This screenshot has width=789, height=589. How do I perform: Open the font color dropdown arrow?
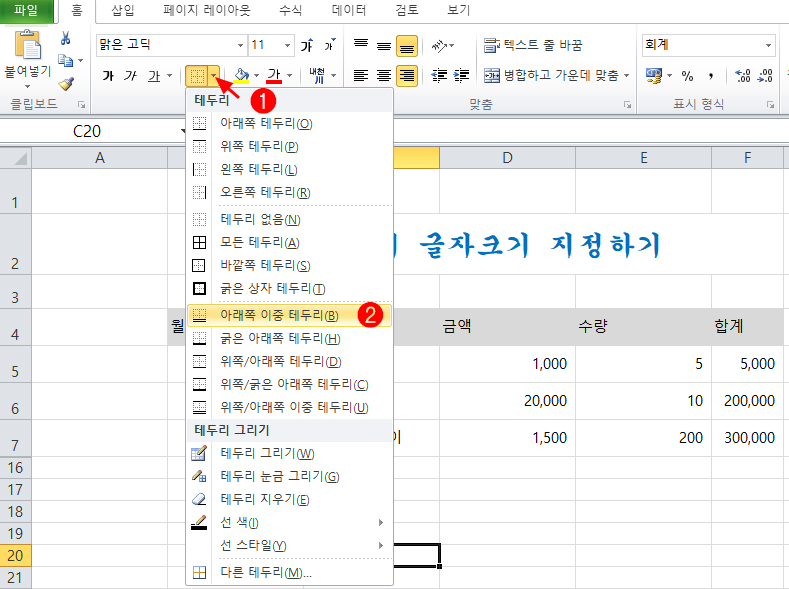[289, 76]
